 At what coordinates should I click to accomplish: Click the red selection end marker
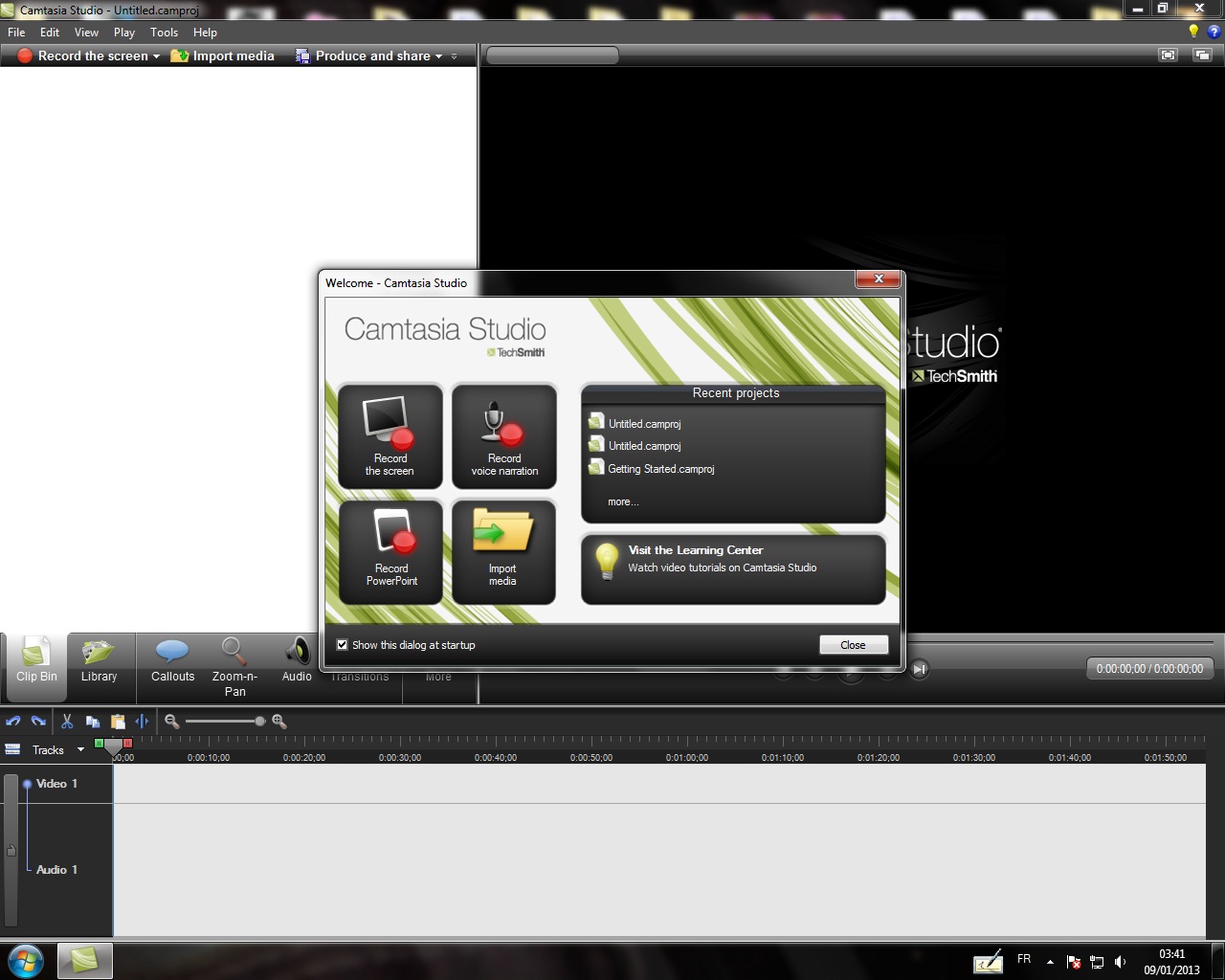point(128,743)
